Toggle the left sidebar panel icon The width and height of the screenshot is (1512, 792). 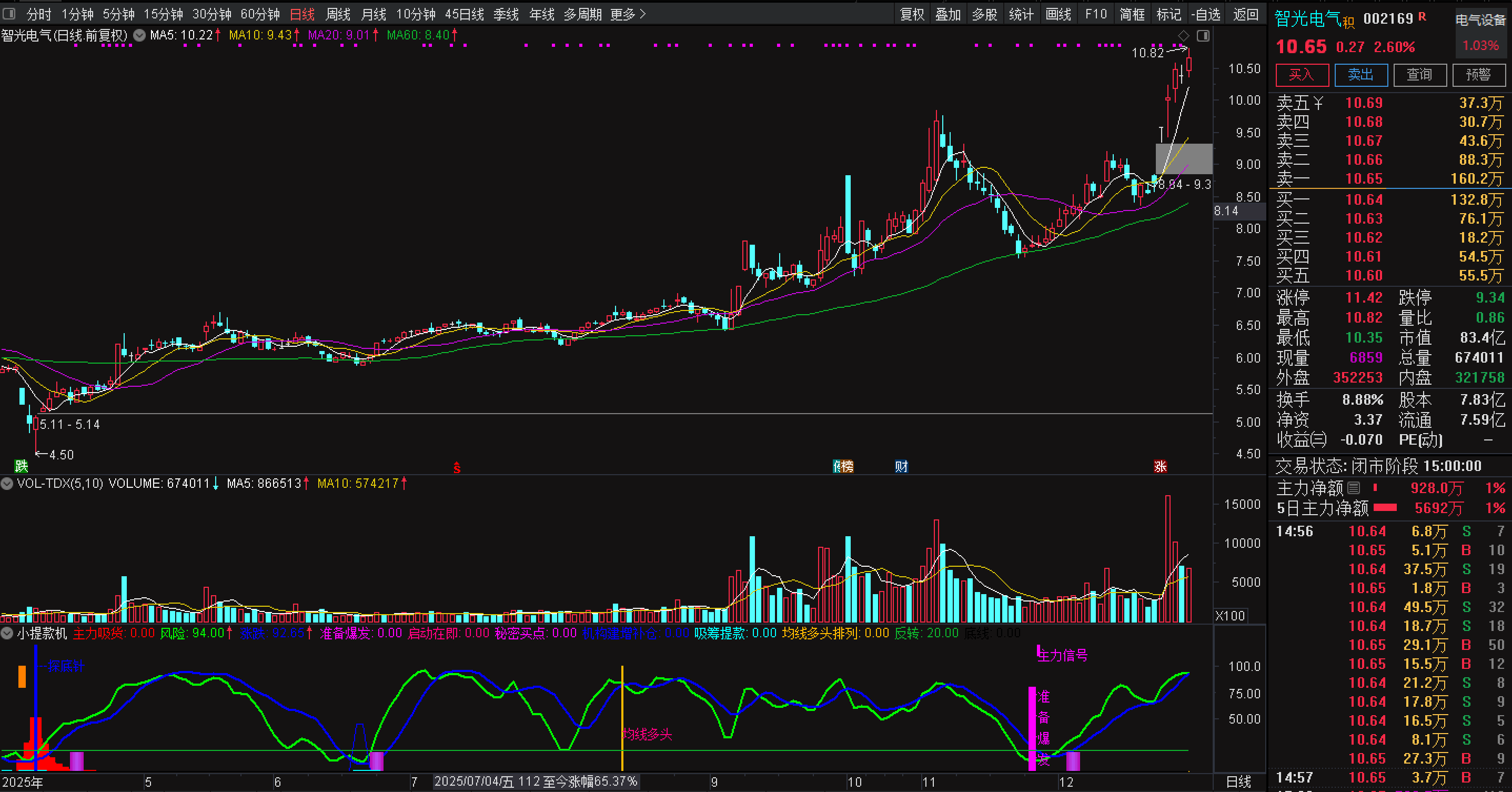pos(9,14)
